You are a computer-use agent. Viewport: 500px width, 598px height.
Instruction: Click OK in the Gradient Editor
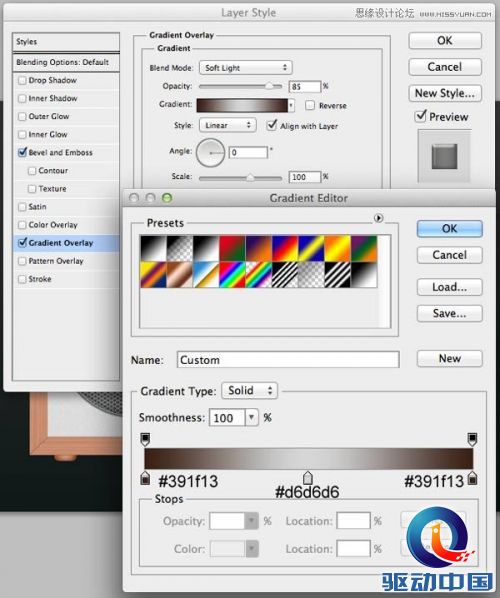click(450, 228)
